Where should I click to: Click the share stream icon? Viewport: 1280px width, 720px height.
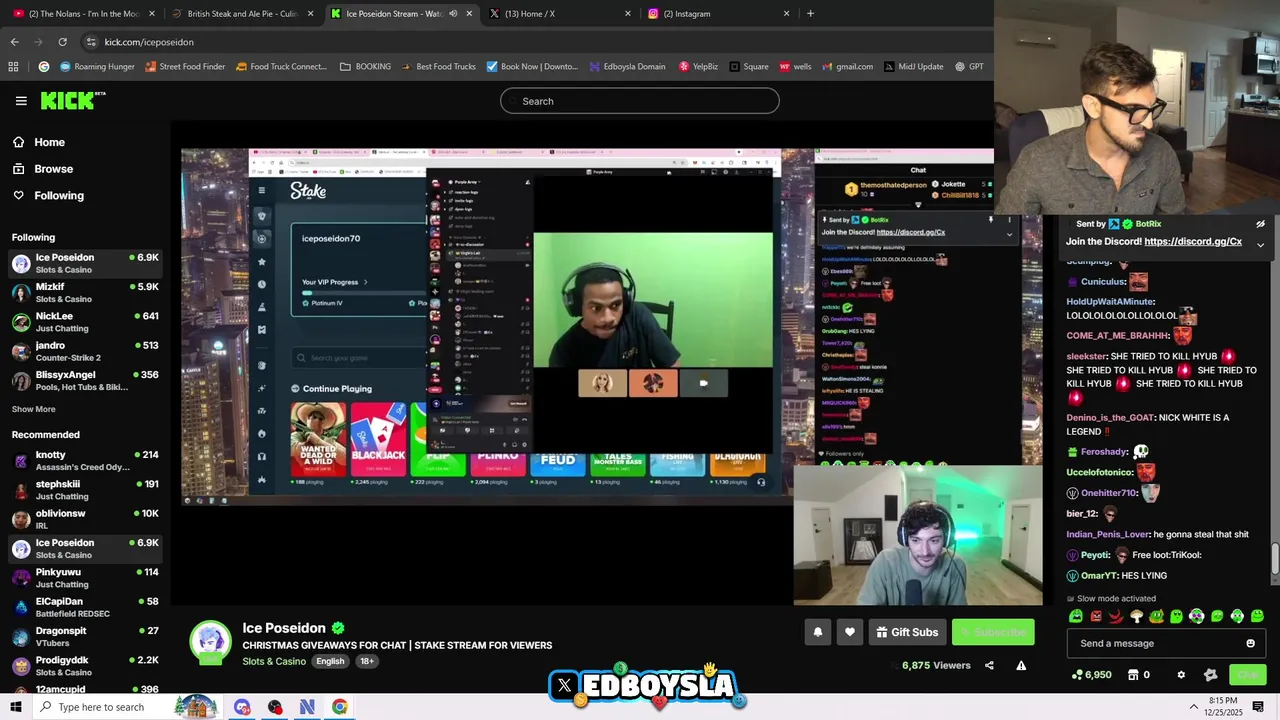pos(989,665)
